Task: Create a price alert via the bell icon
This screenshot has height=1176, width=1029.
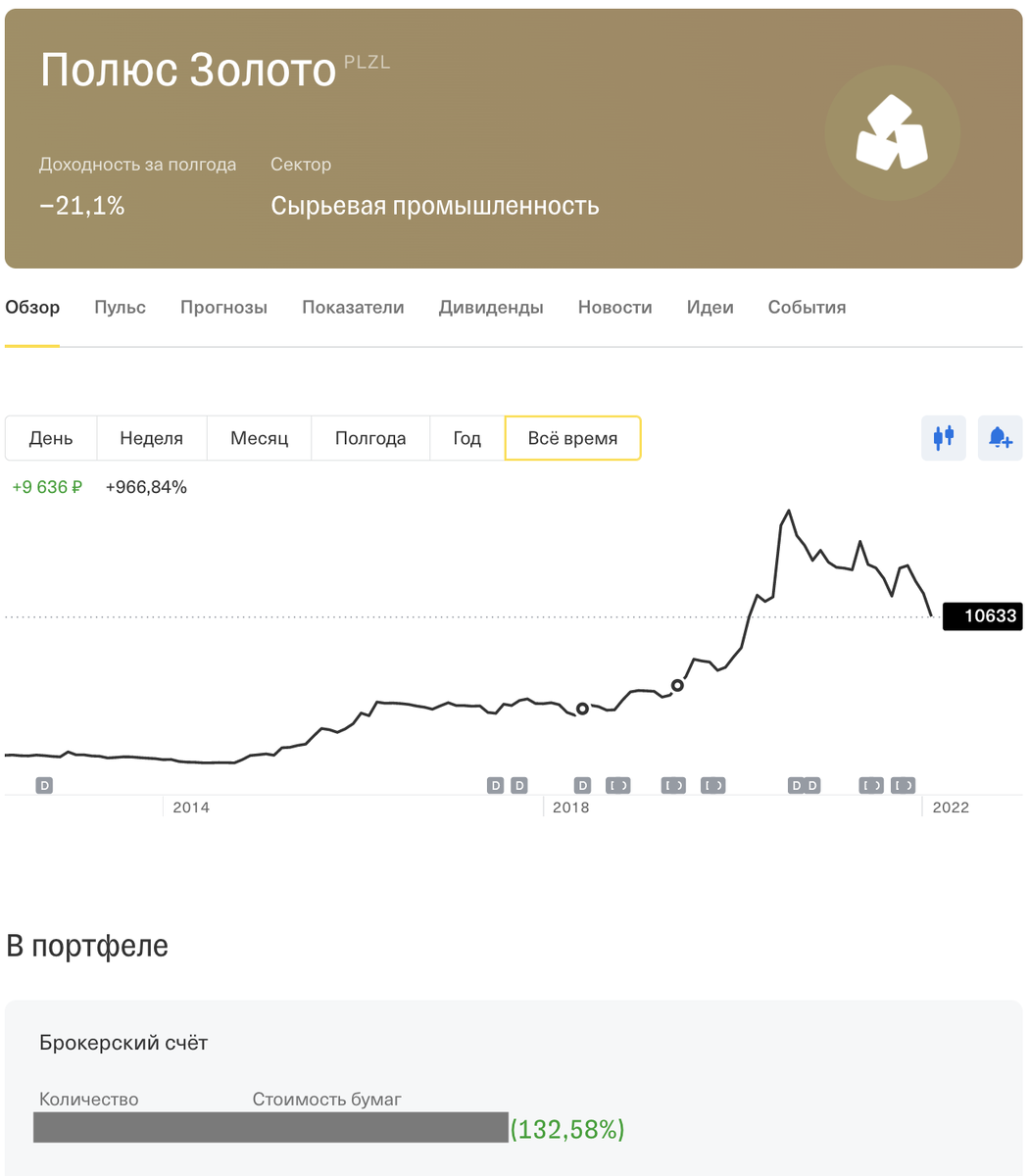Action: [999, 438]
